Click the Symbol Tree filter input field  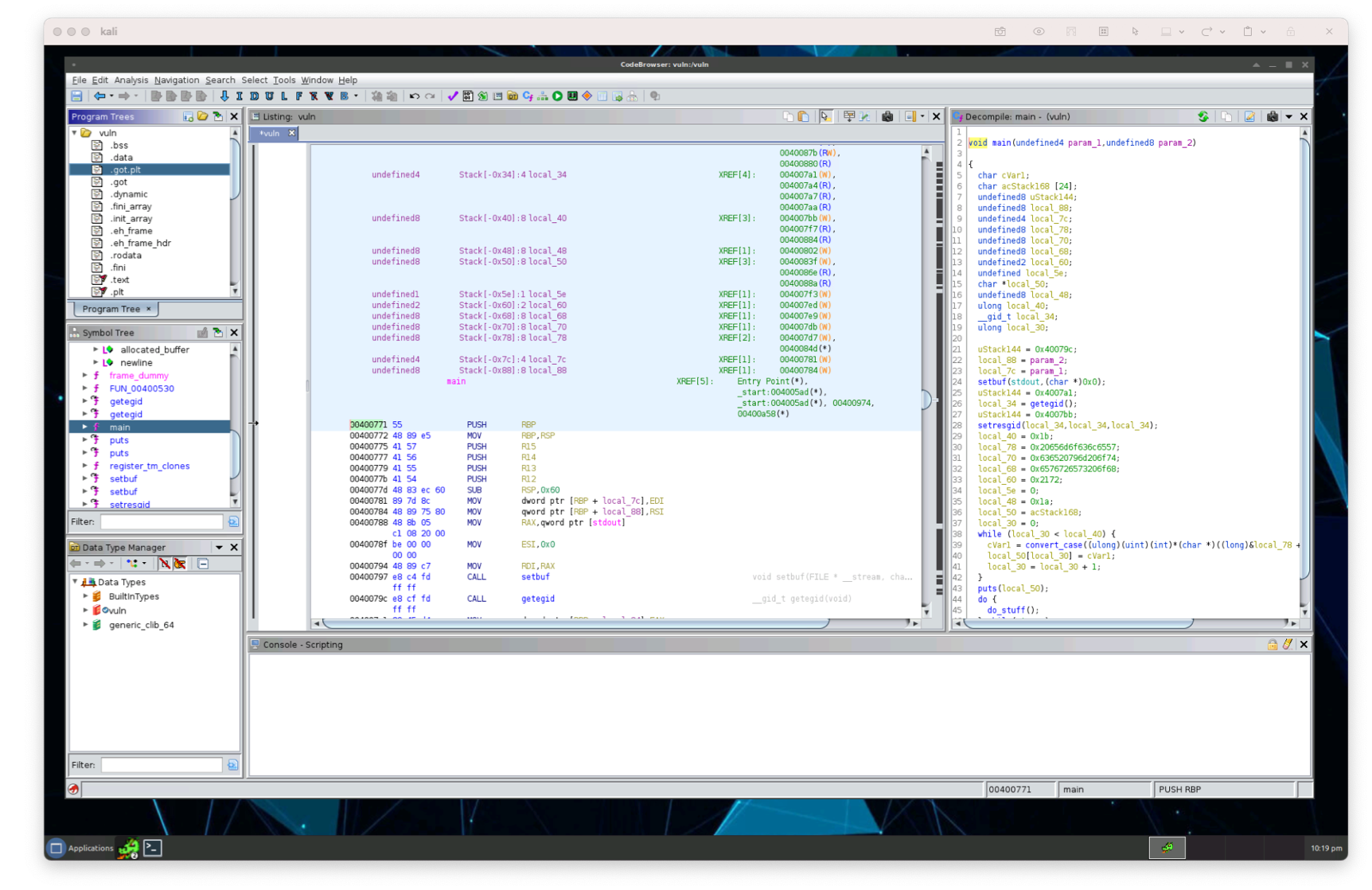tap(161, 522)
